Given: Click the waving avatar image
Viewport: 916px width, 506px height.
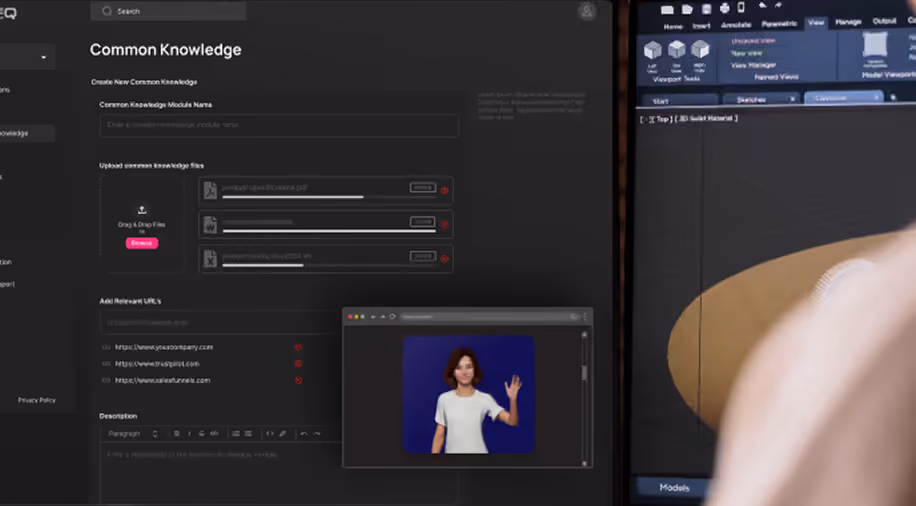Looking at the screenshot, I should tap(468, 394).
